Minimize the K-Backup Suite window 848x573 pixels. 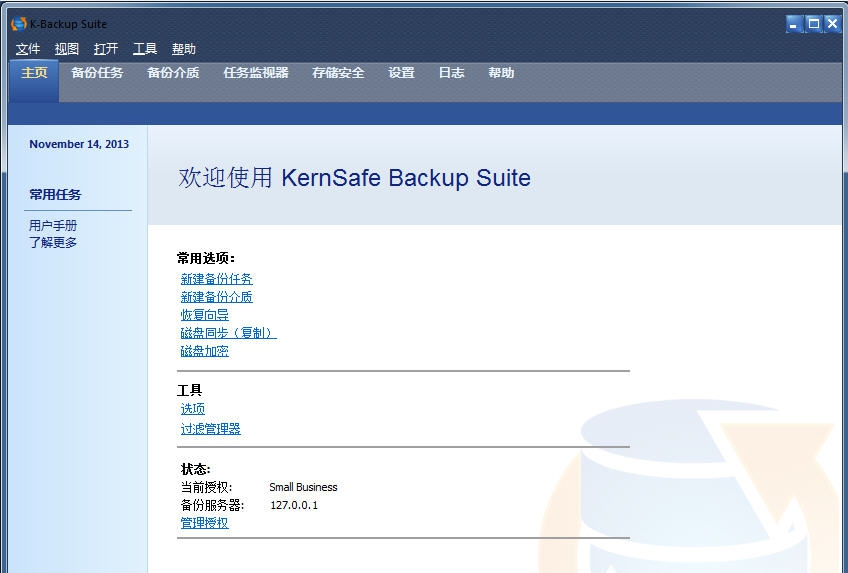[x=793, y=24]
